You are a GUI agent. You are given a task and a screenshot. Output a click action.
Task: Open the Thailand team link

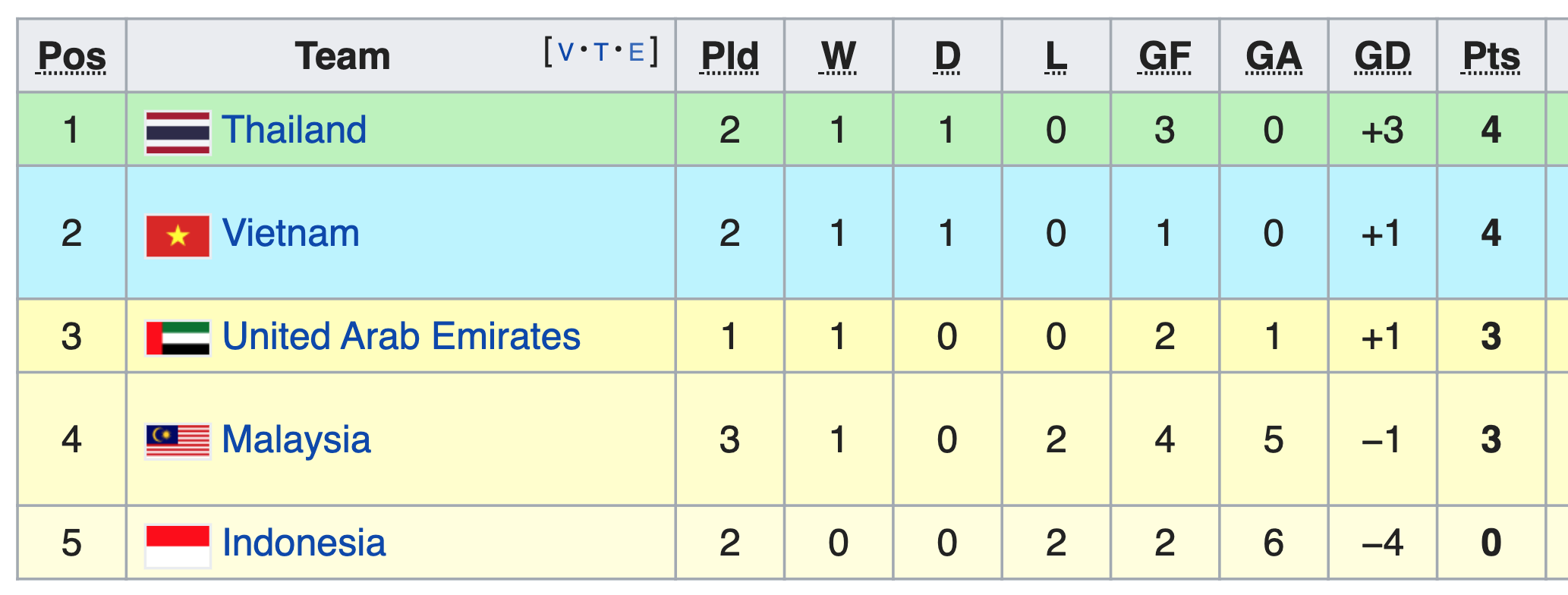(x=294, y=130)
